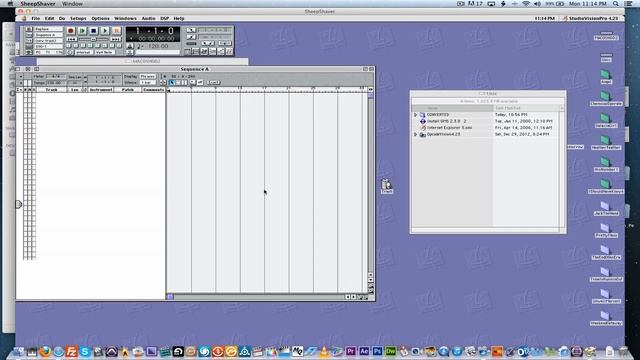Open the Display dropdown in Sequence window
The width and height of the screenshot is (640, 360).
(x=148, y=76)
